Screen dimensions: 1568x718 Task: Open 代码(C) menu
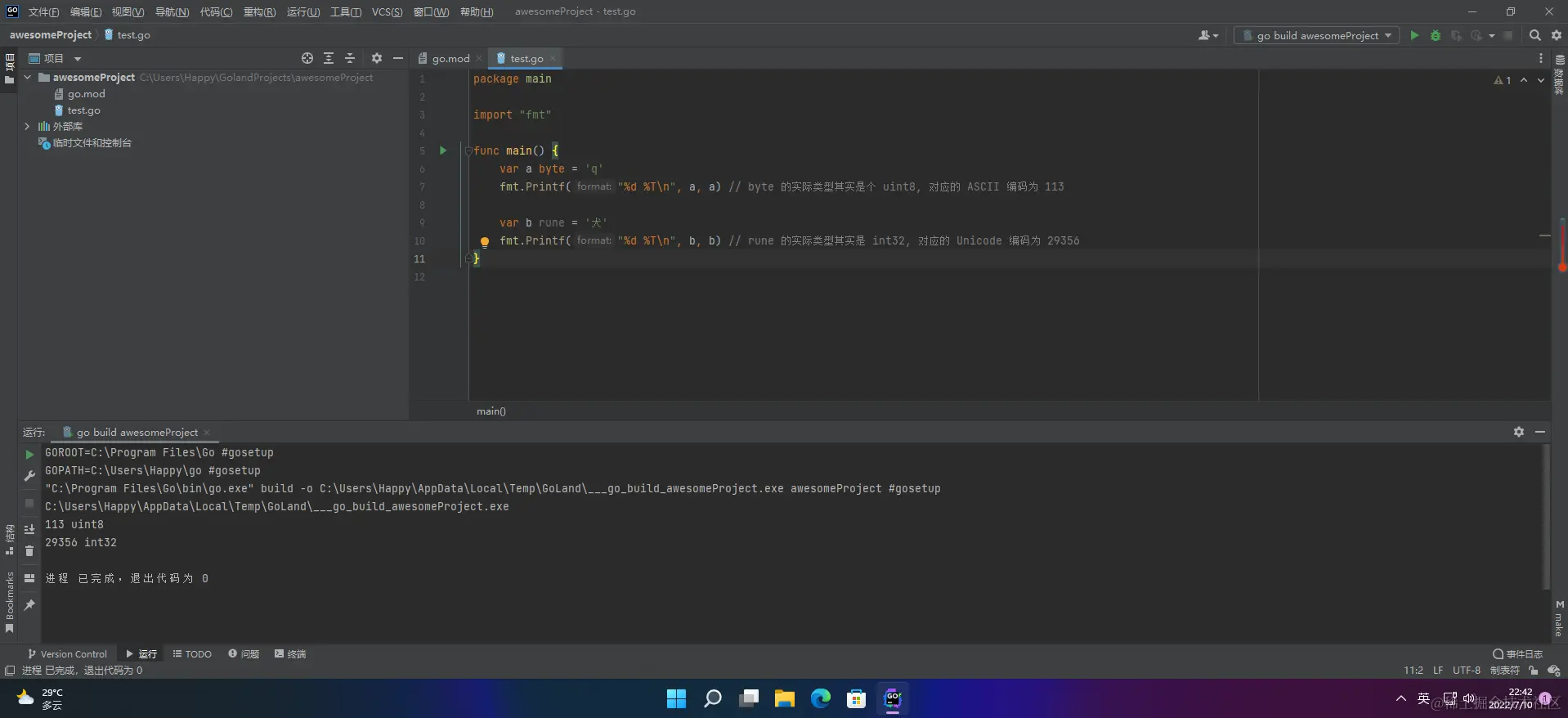click(216, 11)
